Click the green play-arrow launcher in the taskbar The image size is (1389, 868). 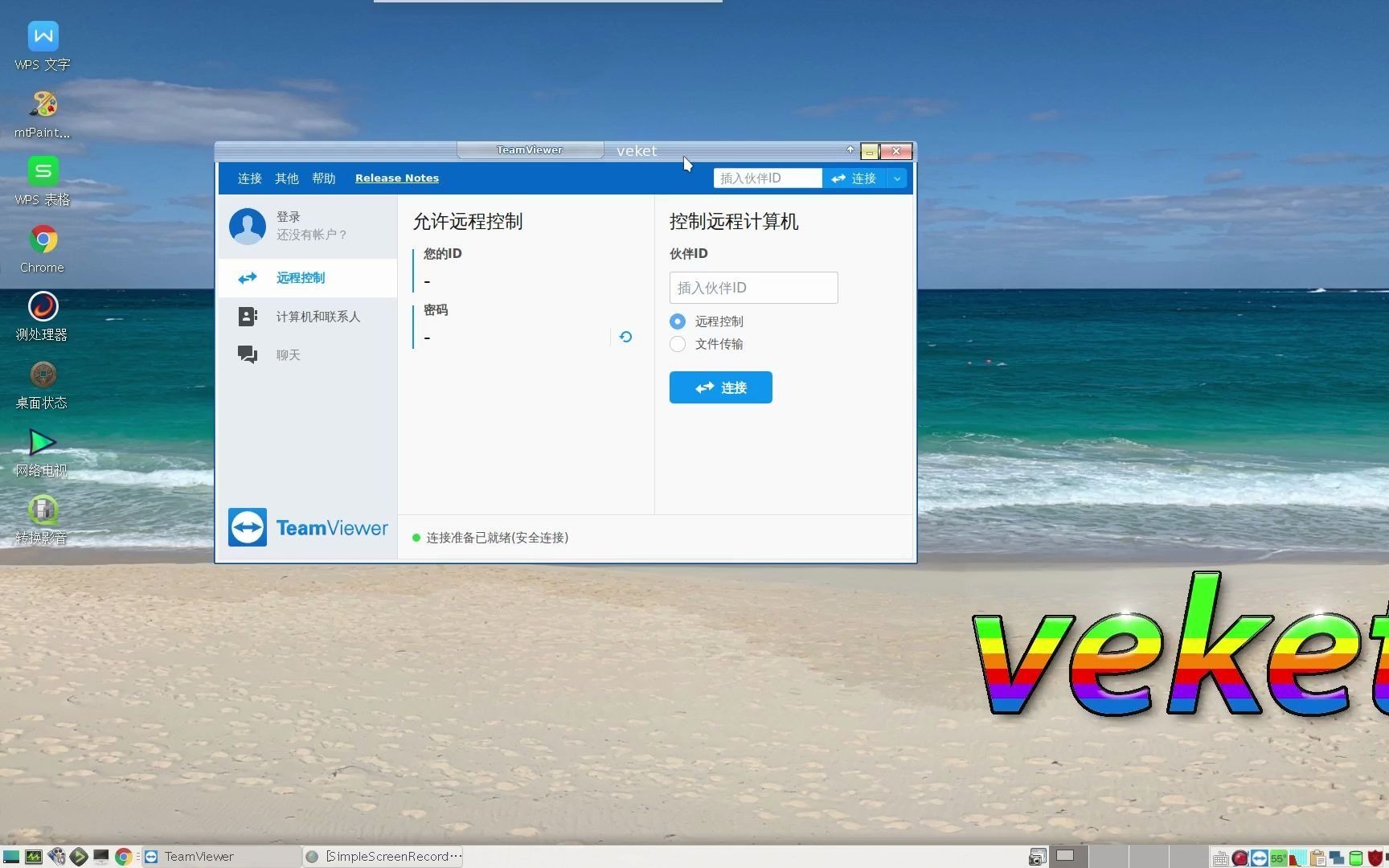click(x=79, y=857)
